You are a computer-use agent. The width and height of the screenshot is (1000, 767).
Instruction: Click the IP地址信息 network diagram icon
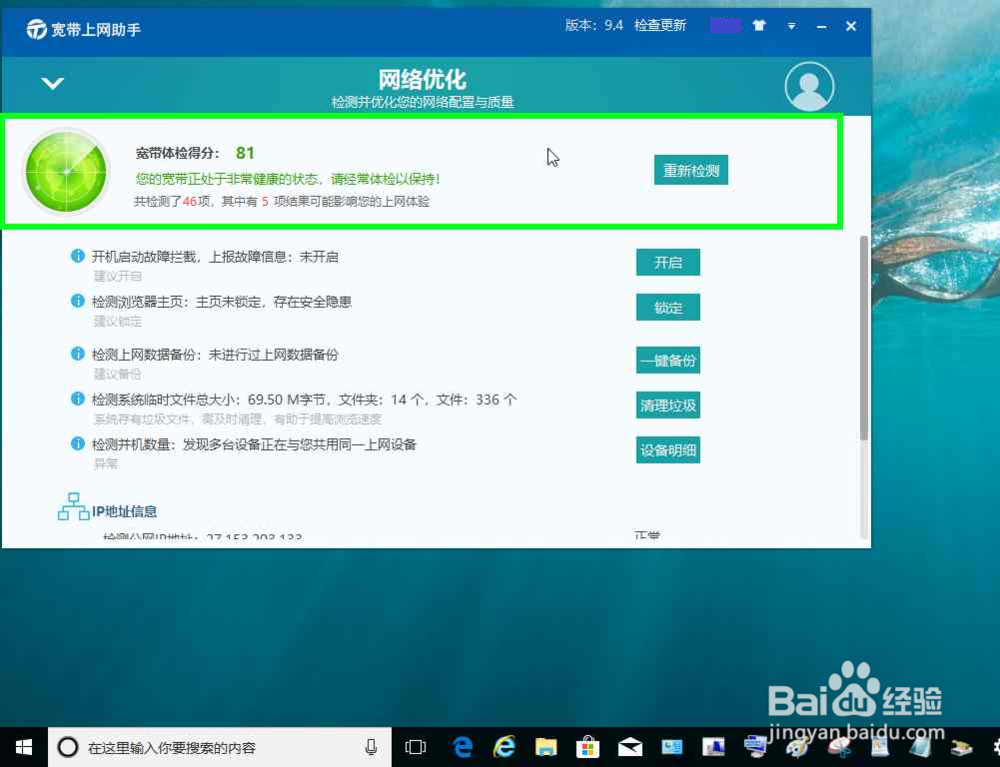(x=72, y=506)
